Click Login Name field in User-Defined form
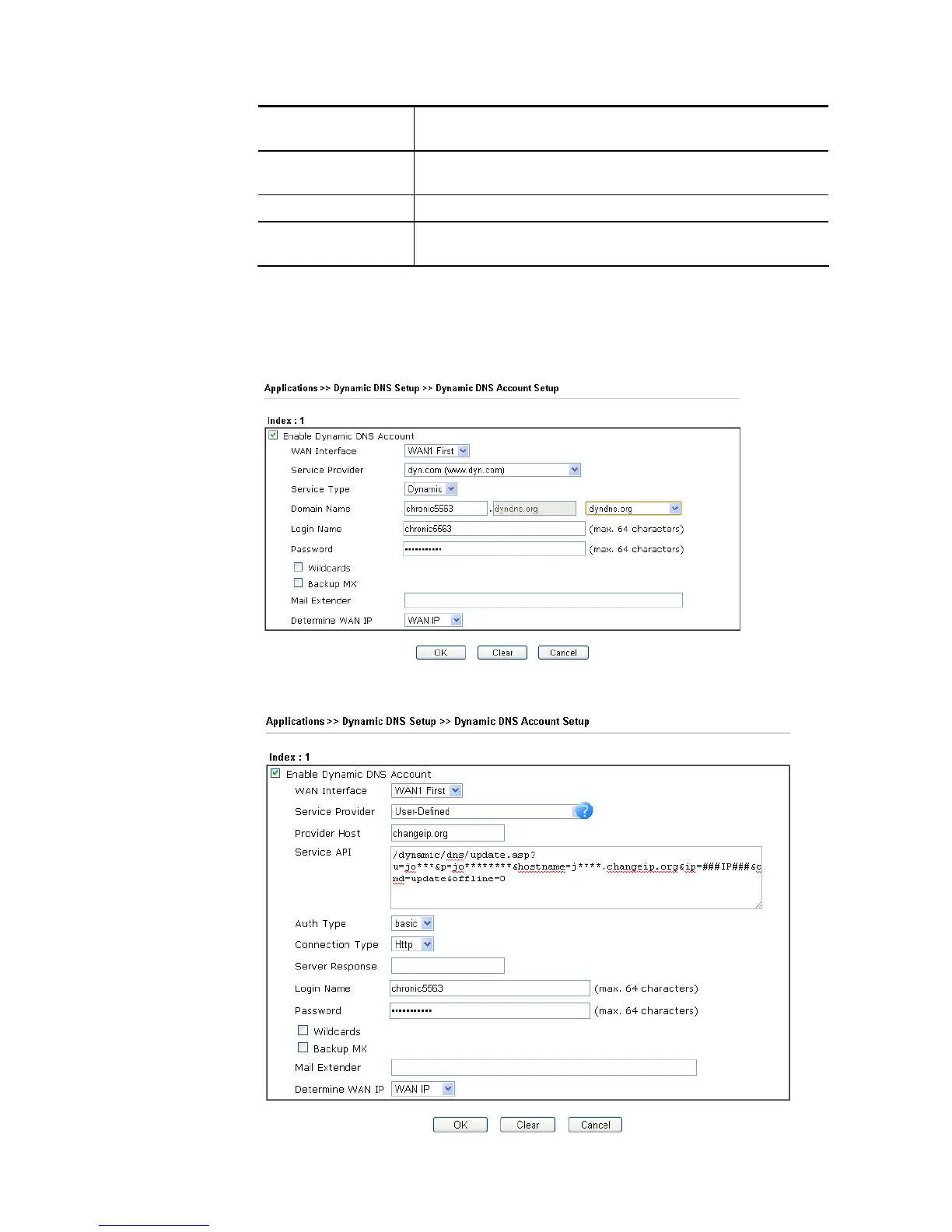The width and height of the screenshot is (952, 1232). pyautogui.click(x=489, y=989)
